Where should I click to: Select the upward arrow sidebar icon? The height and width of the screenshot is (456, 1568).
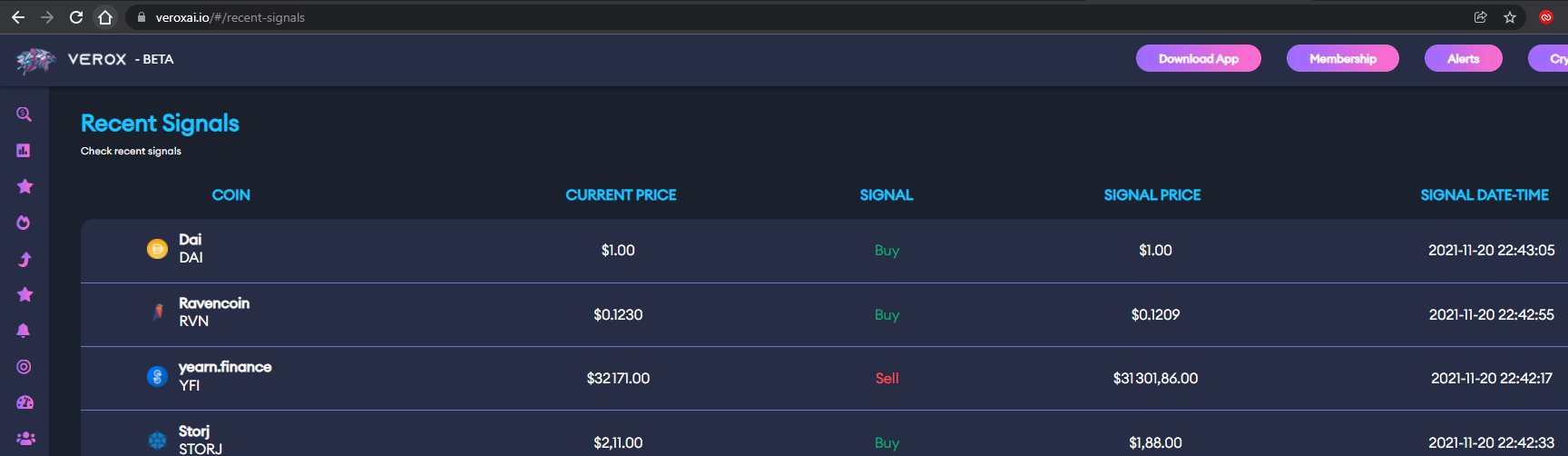pos(24,259)
